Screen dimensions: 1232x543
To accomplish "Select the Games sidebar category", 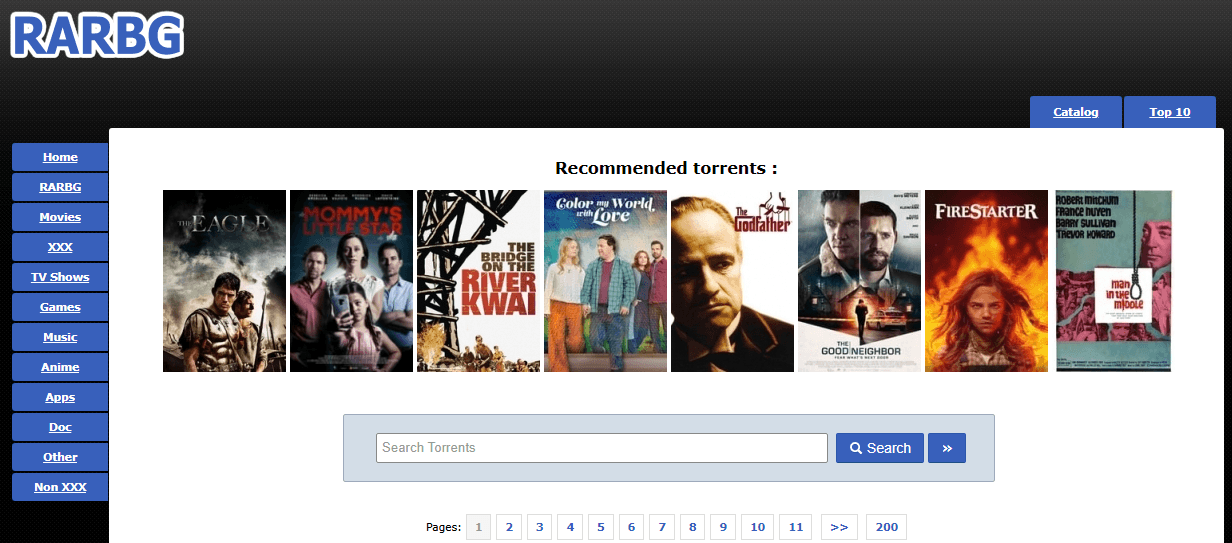I will coord(60,307).
